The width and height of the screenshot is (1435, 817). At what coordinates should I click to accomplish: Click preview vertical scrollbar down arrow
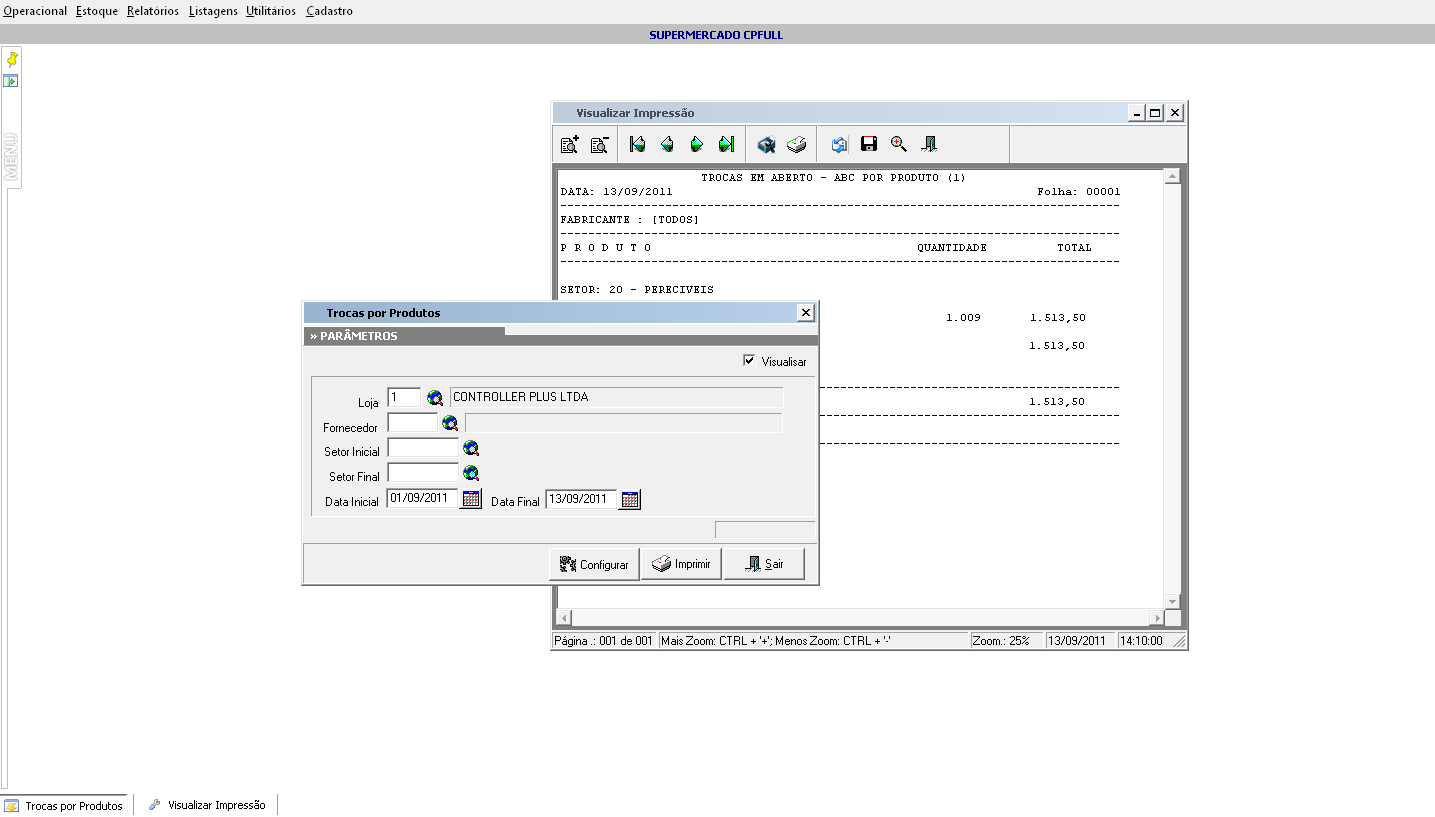point(1173,602)
